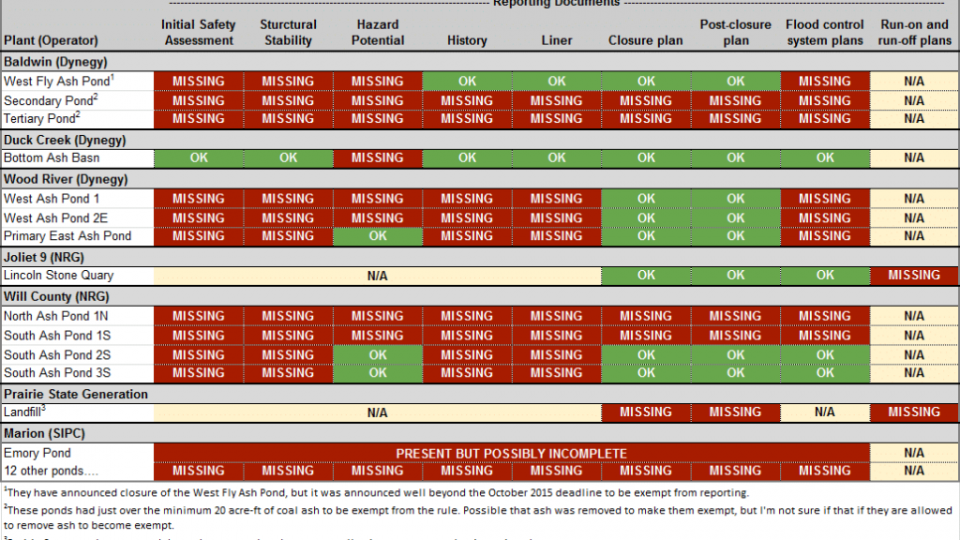The image size is (960, 540).
Task: Select the 'Baldwin (Dynegy)' group row
Action: pyautogui.click(x=480, y=62)
